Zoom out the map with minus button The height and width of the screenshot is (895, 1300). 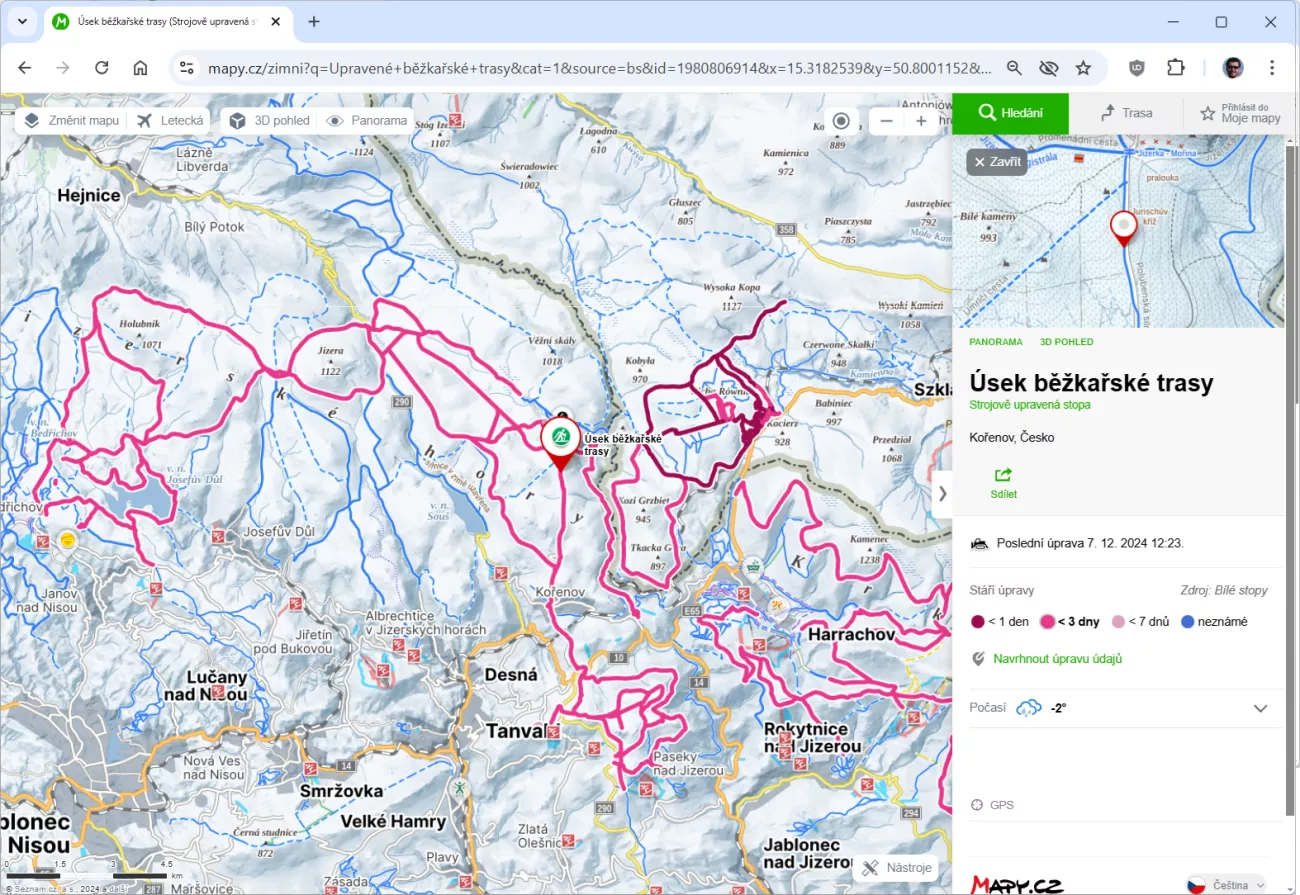pyautogui.click(x=884, y=121)
